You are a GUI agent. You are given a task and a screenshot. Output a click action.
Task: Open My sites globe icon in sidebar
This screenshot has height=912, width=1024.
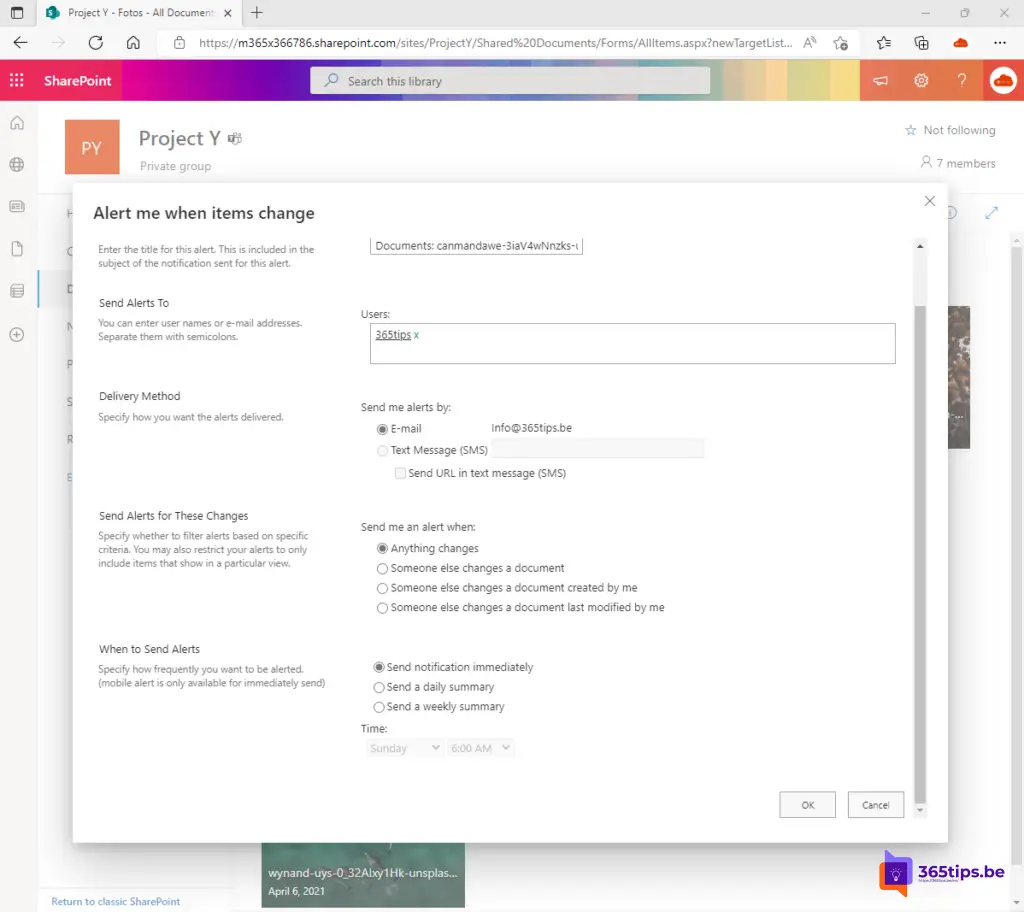(17, 165)
